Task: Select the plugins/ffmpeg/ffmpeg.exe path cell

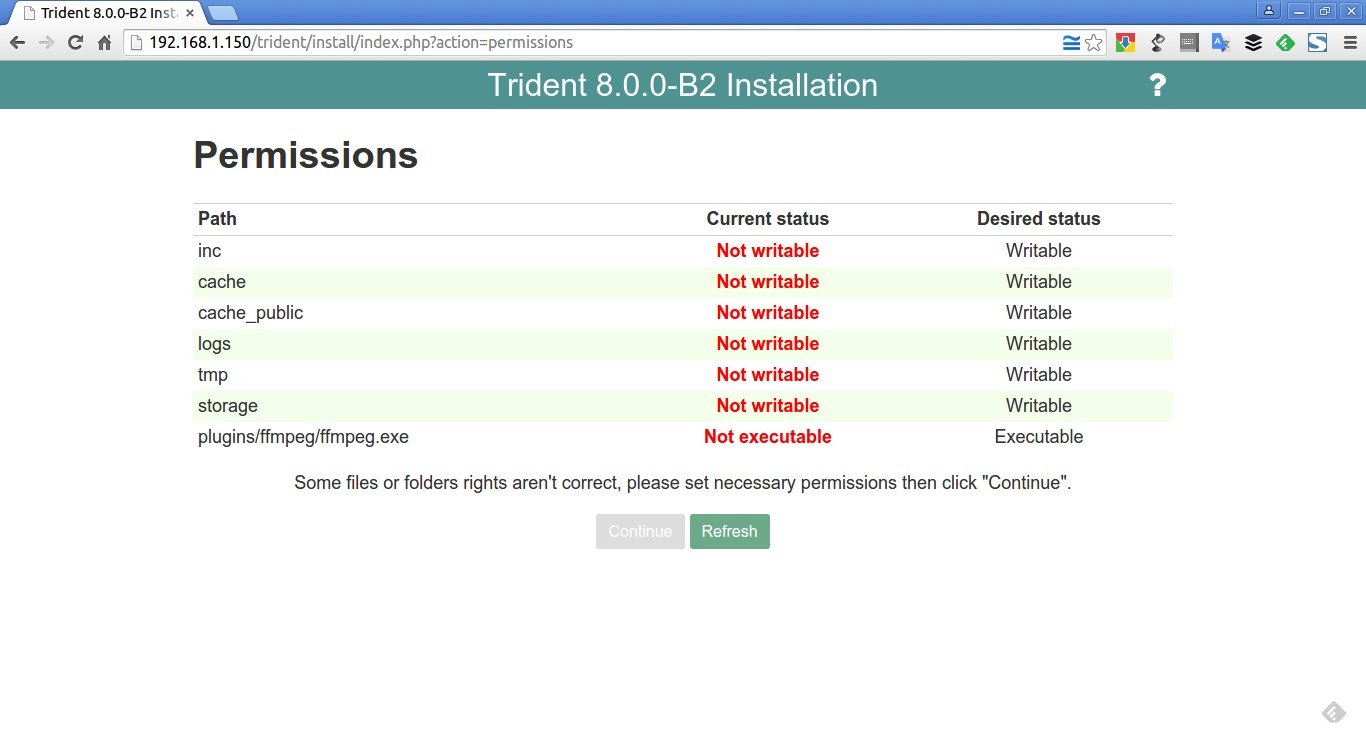Action: click(303, 436)
